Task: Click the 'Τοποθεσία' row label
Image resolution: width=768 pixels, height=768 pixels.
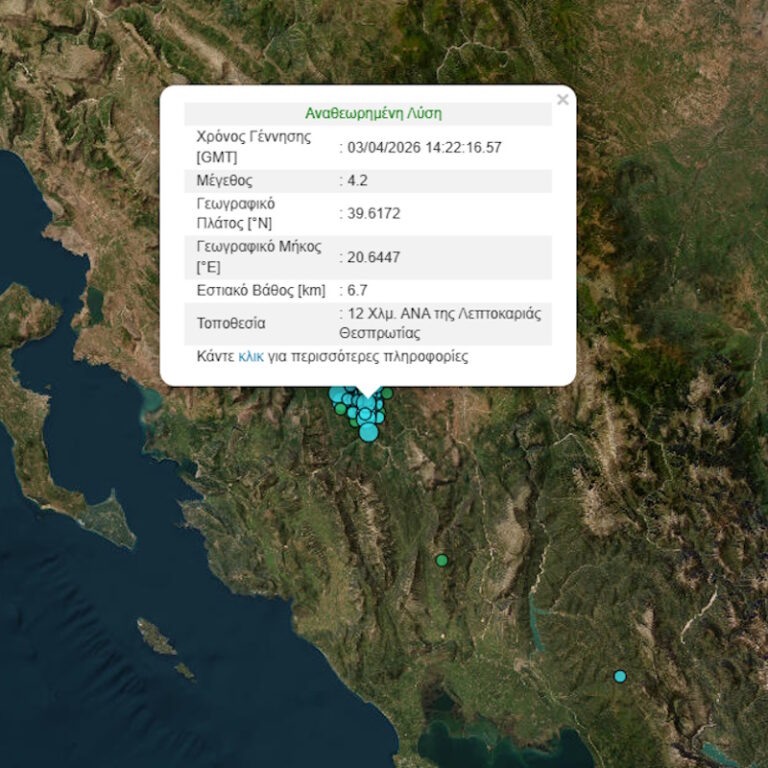Action: 232,324
